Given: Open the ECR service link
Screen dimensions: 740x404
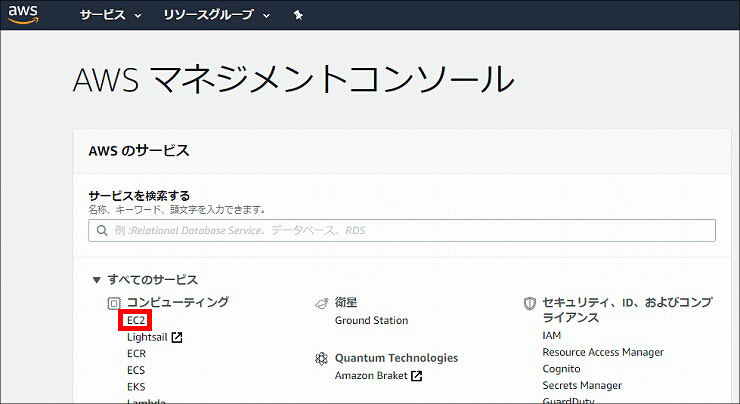Looking at the screenshot, I should click(136, 354).
